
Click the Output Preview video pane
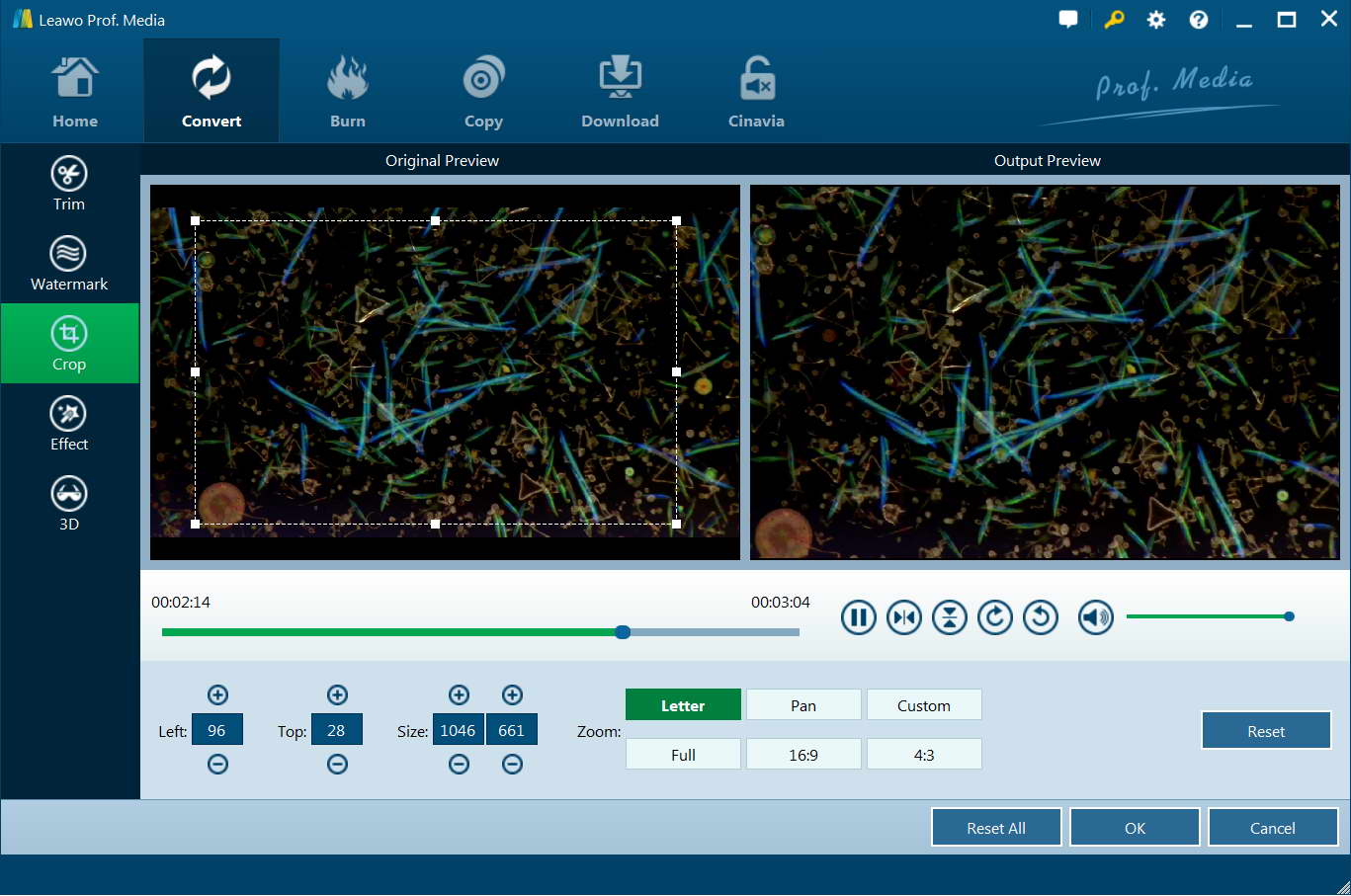[x=1046, y=372]
